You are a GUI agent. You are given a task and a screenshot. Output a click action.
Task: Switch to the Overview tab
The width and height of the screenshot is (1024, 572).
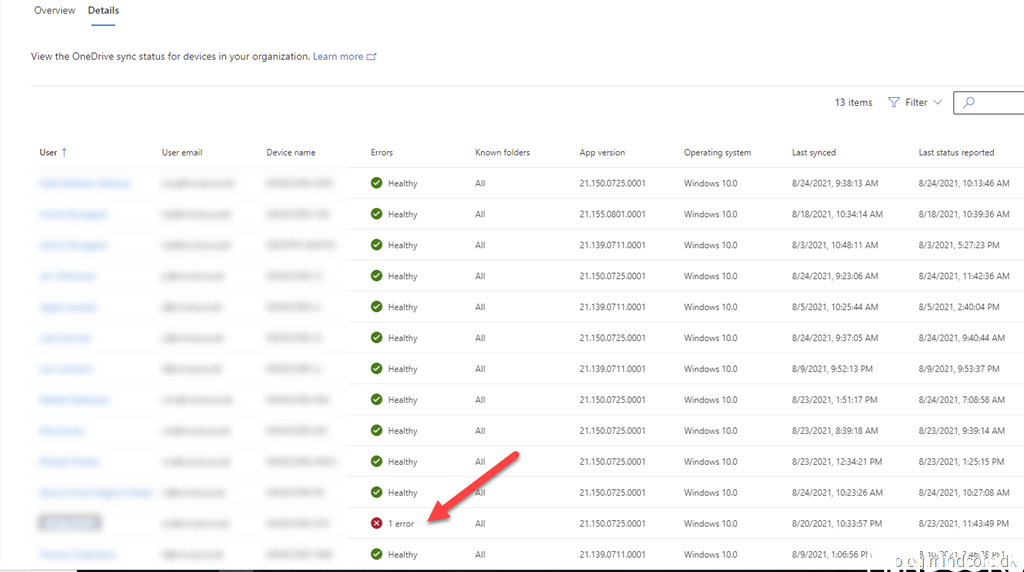point(55,10)
